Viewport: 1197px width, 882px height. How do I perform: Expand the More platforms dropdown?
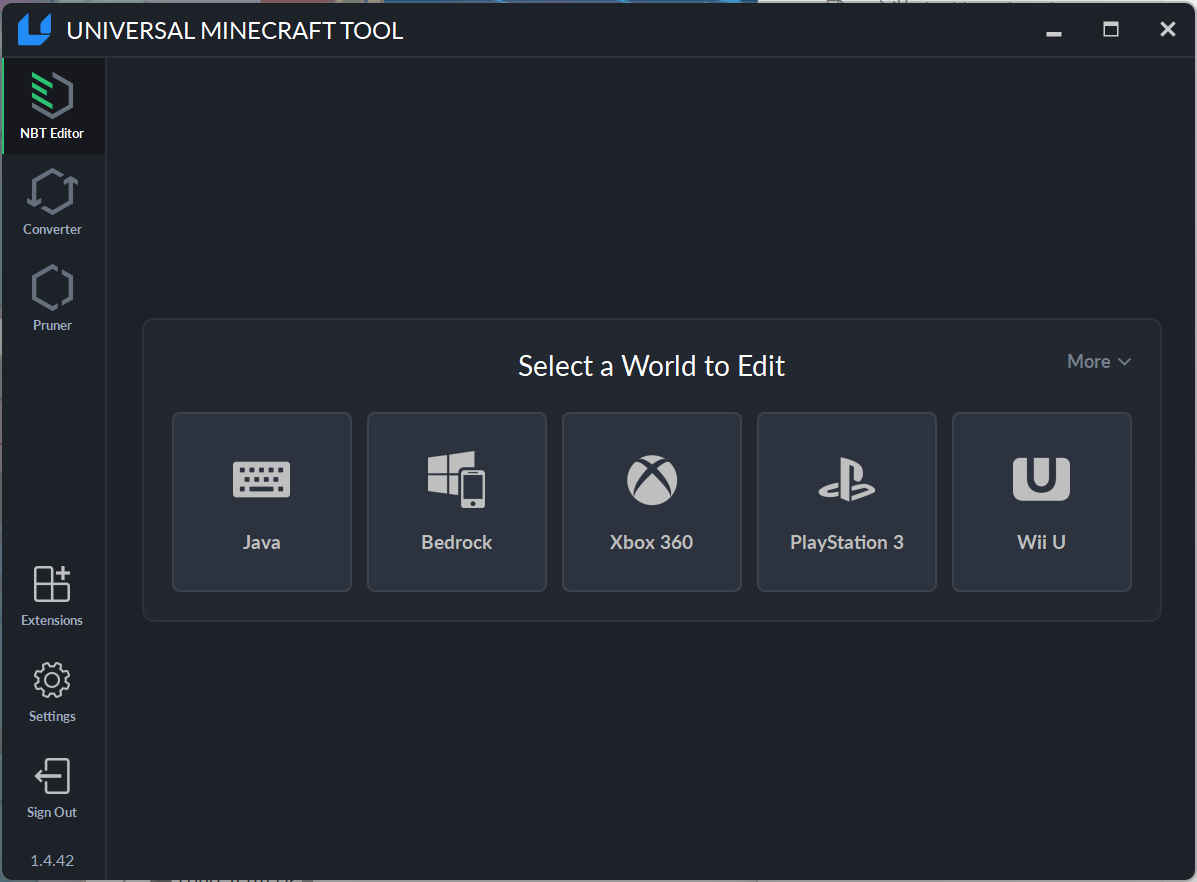click(1099, 361)
